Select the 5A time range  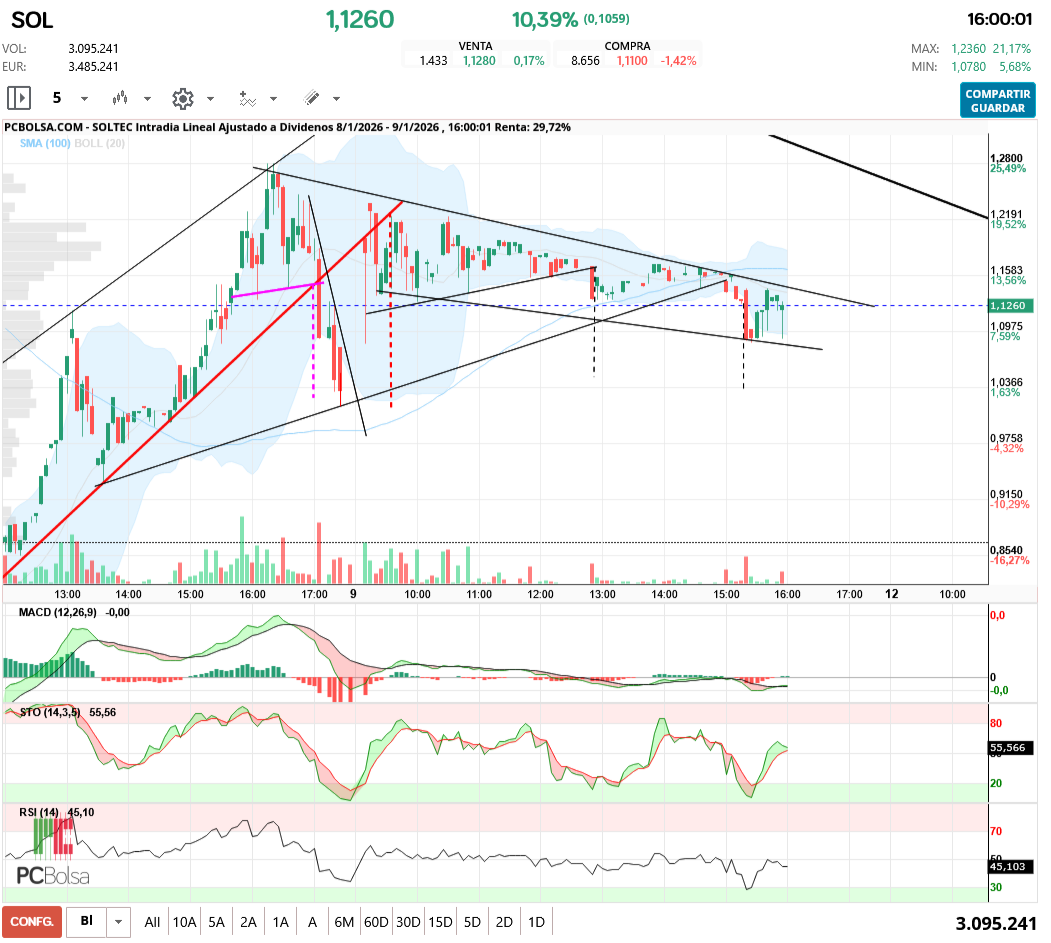tap(217, 922)
